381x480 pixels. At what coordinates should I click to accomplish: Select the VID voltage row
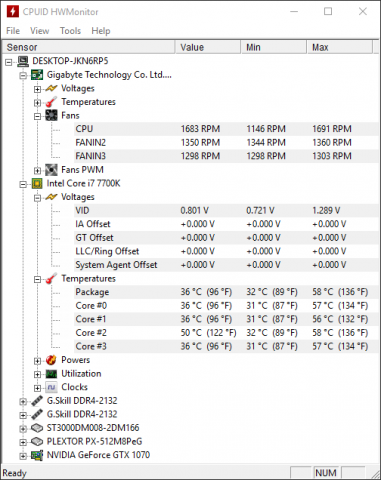[226, 211]
